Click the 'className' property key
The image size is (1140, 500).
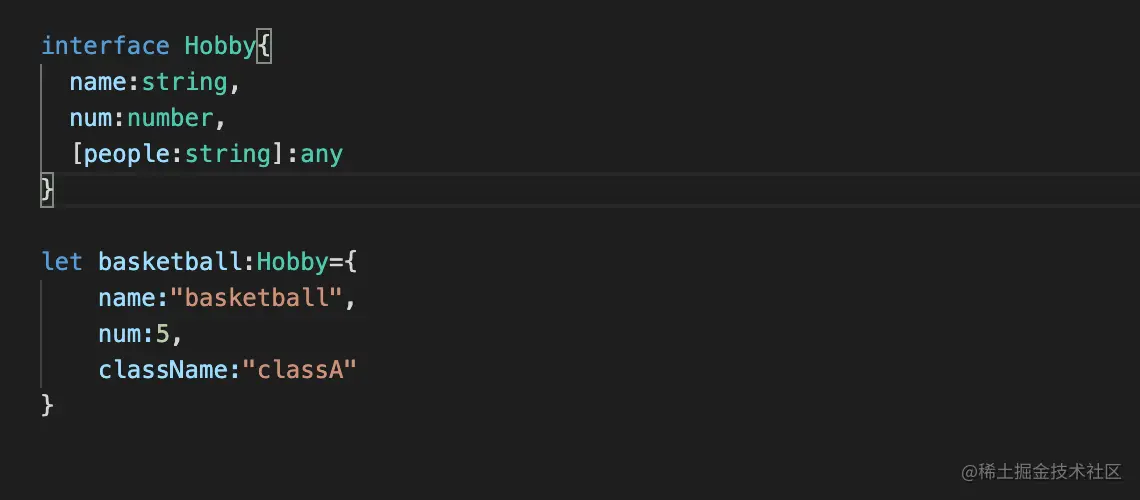coord(163,370)
